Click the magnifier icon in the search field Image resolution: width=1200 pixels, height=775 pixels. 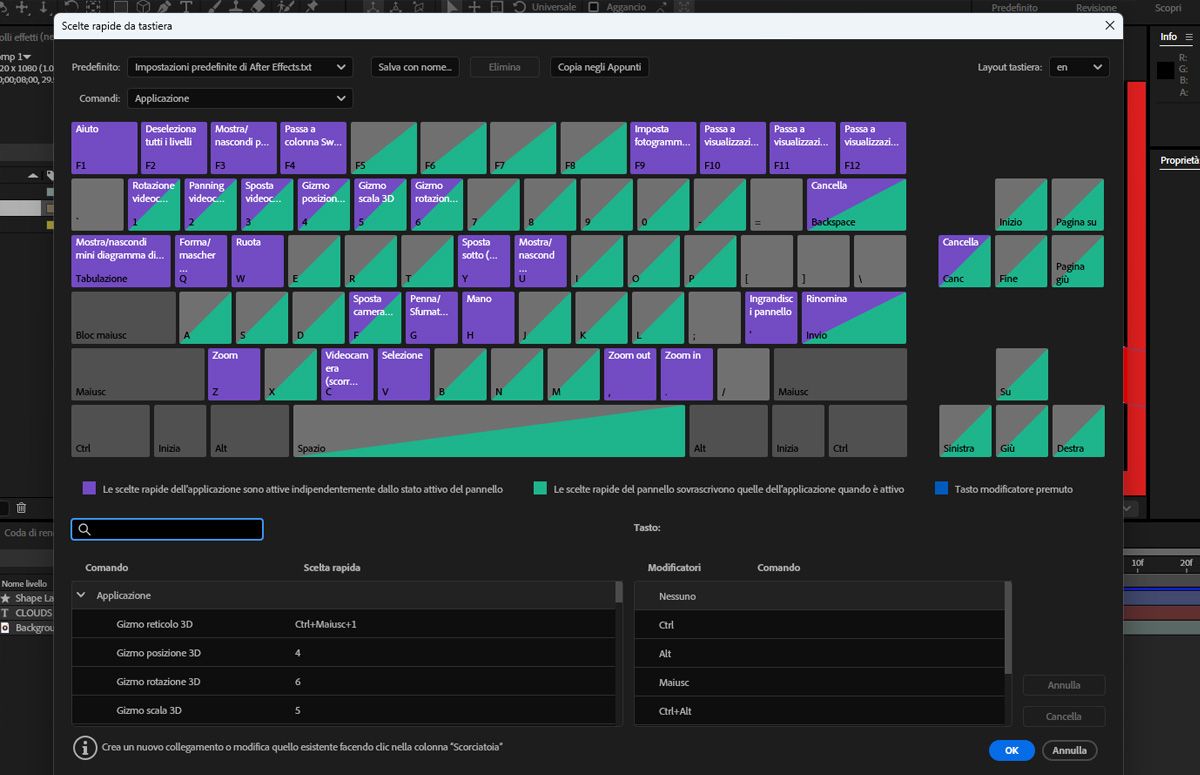[85, 530]
